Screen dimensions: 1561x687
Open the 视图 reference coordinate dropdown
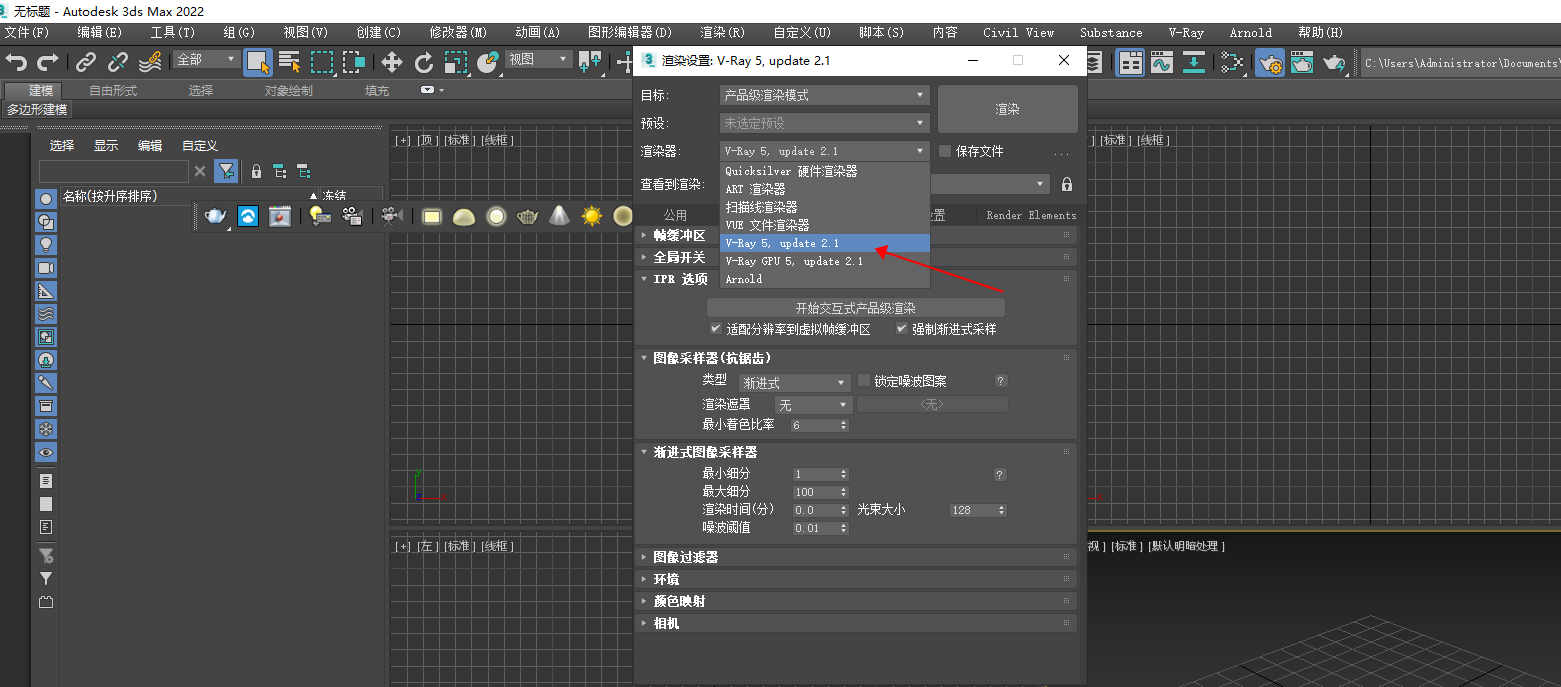click(538, 60)
